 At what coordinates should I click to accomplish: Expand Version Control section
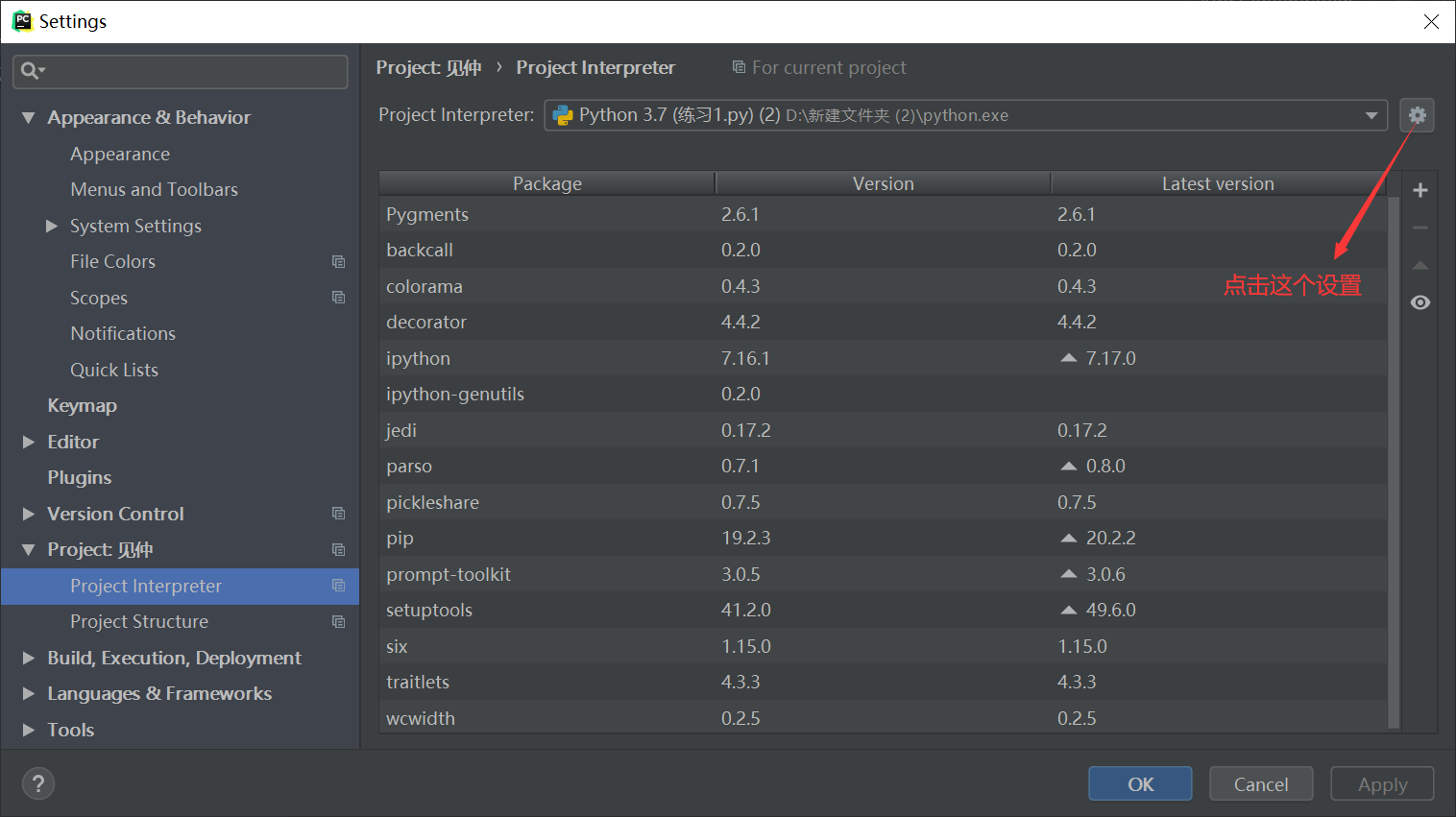pos(29,514)
